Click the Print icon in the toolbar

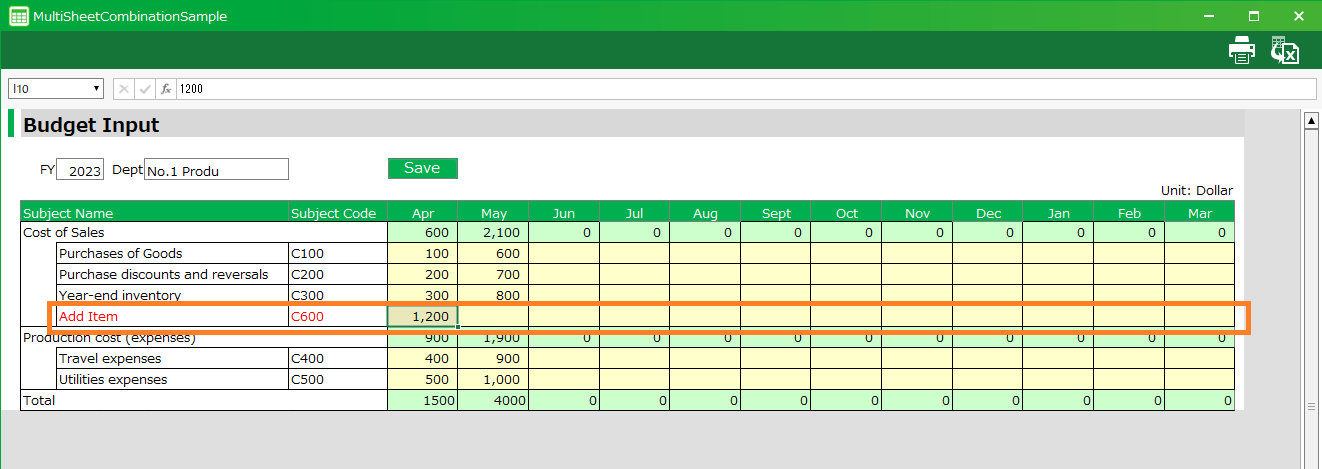(1241, 50)
